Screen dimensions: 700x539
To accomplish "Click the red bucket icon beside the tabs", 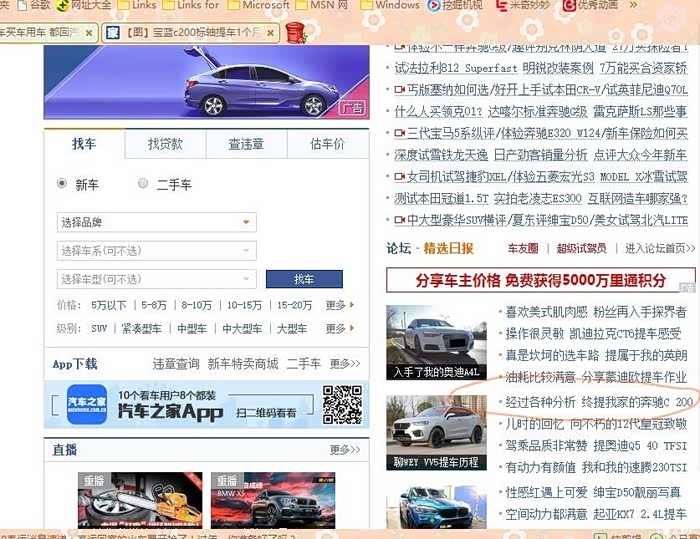I will click(x=295, y=32).
